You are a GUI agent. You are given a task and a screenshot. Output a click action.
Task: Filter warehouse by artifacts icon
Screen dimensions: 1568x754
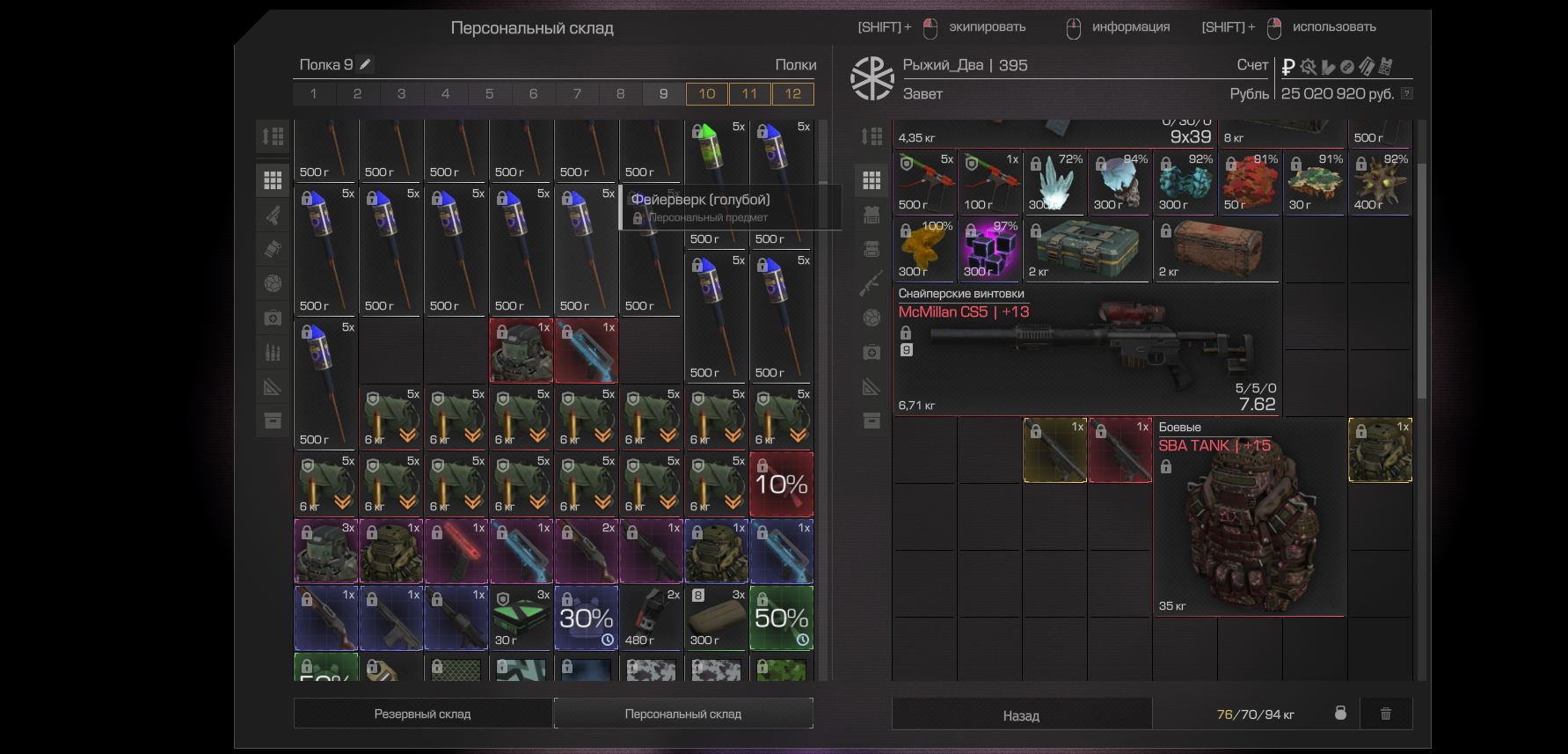(273, 283)
